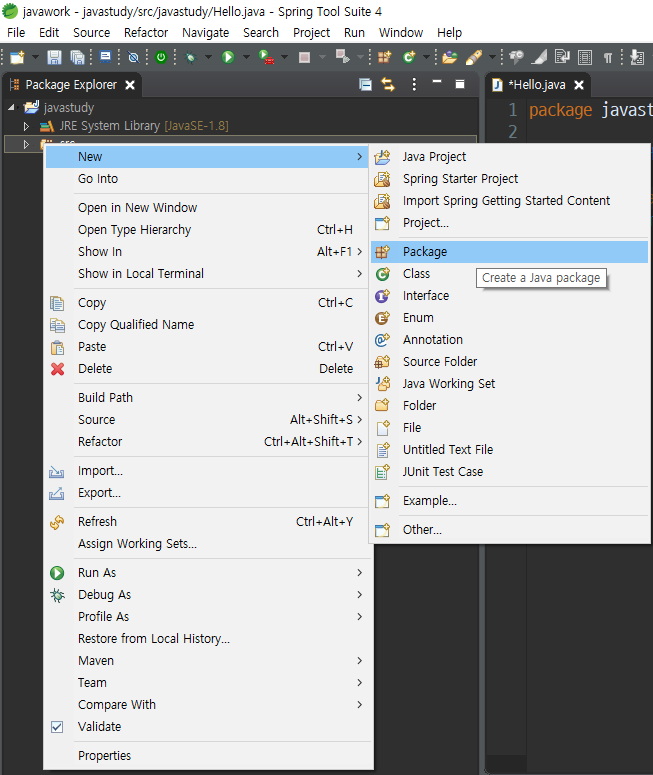Click the Annotation icon in New submenu
Screen dimensions: 653x775
(x=383, y=340)
